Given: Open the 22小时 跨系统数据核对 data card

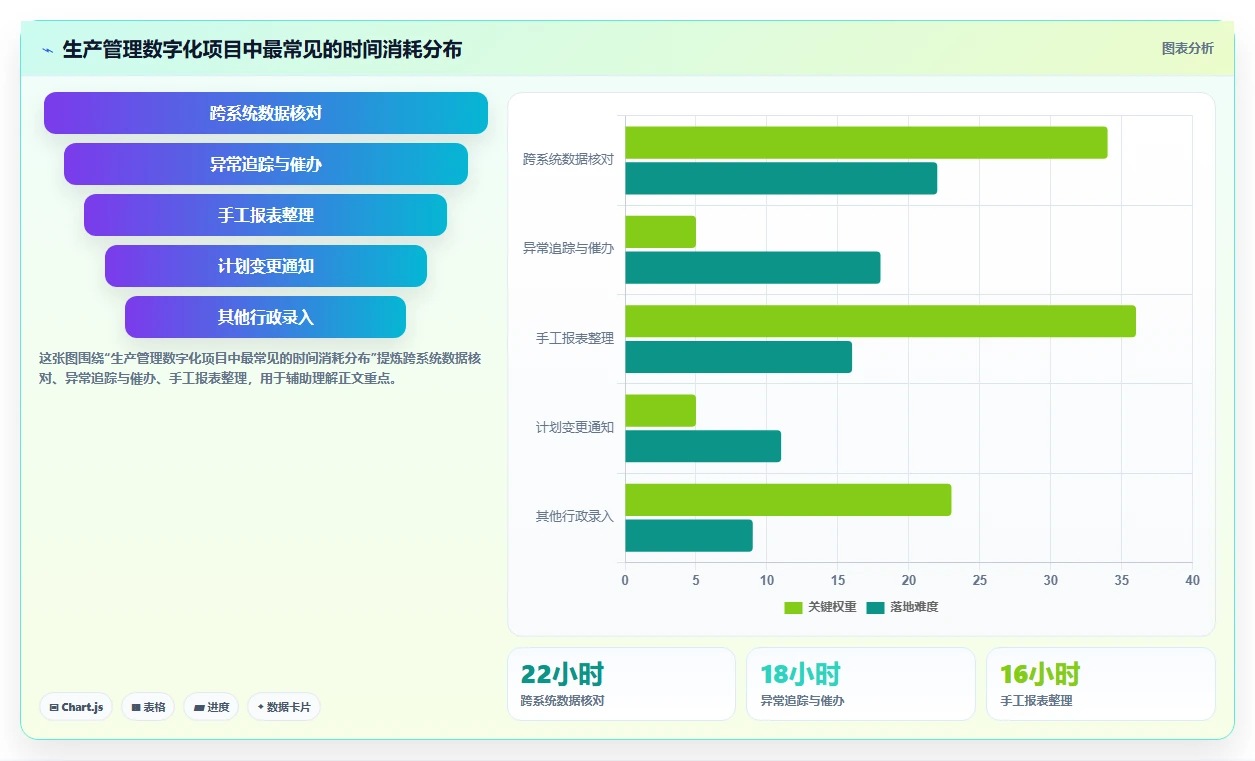Looking at the screenshot, I should (621, 684).
